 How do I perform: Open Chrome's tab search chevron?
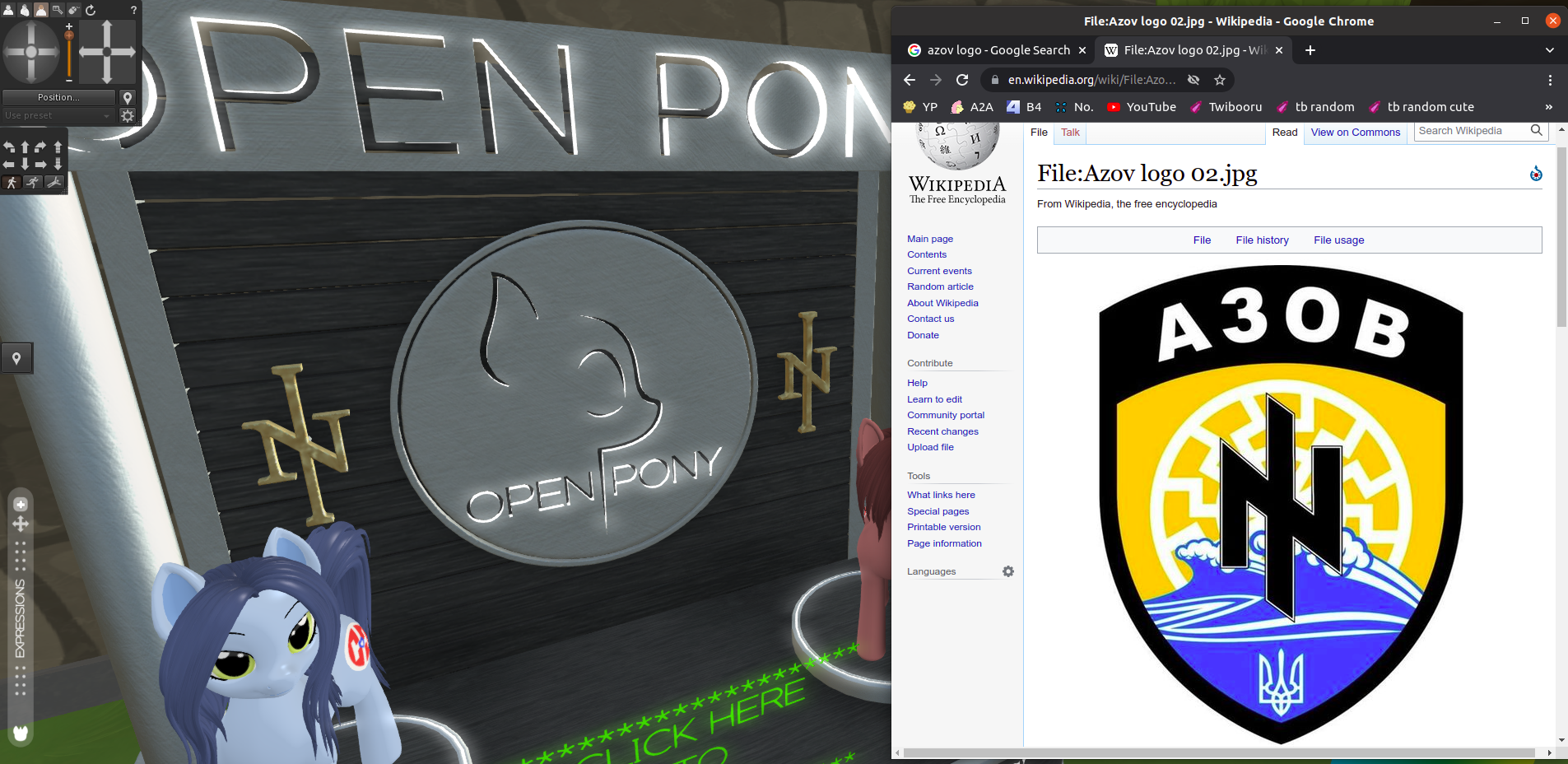[x=1550, y=50]
